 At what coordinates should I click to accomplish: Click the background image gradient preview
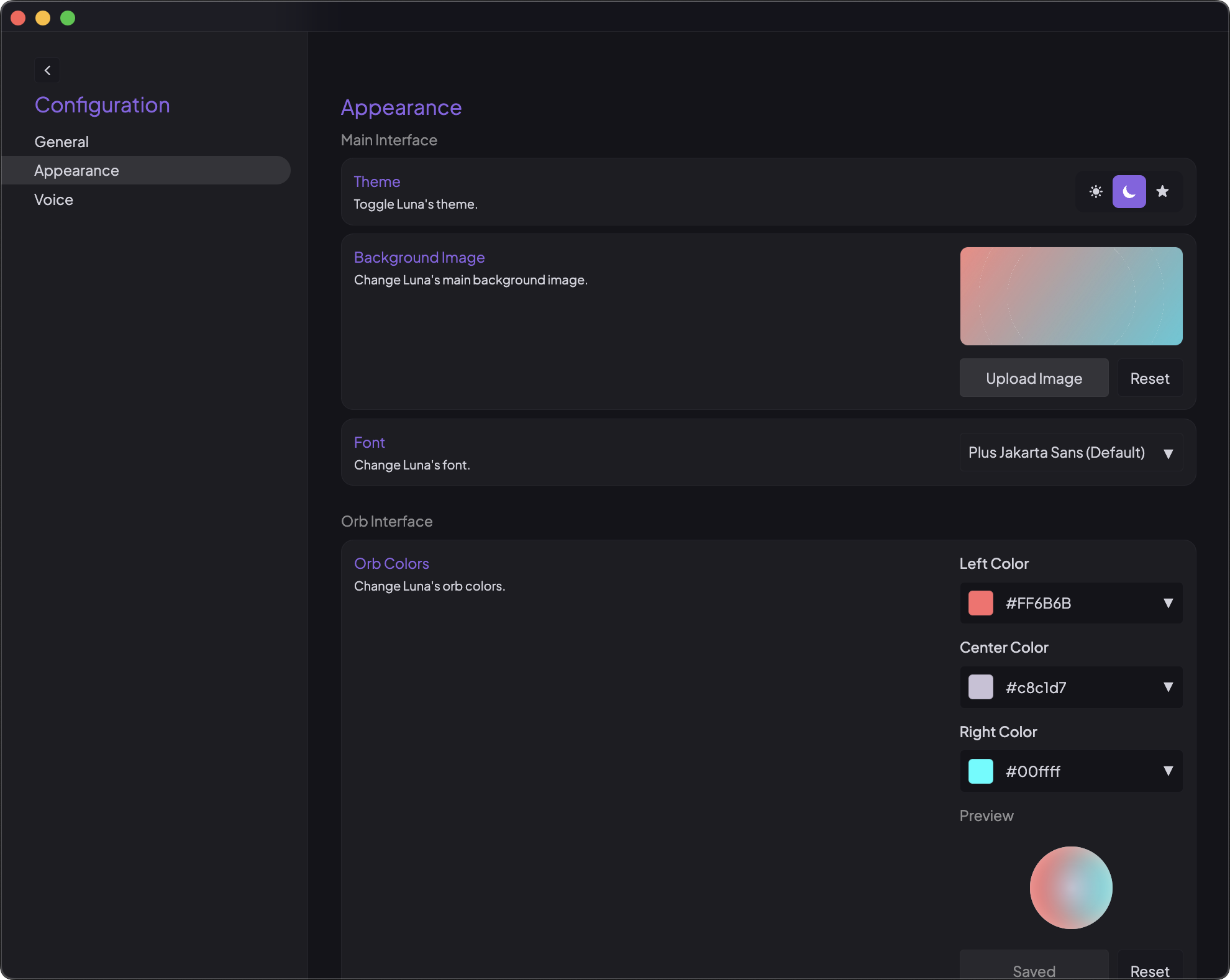[x=1071, y=296]
